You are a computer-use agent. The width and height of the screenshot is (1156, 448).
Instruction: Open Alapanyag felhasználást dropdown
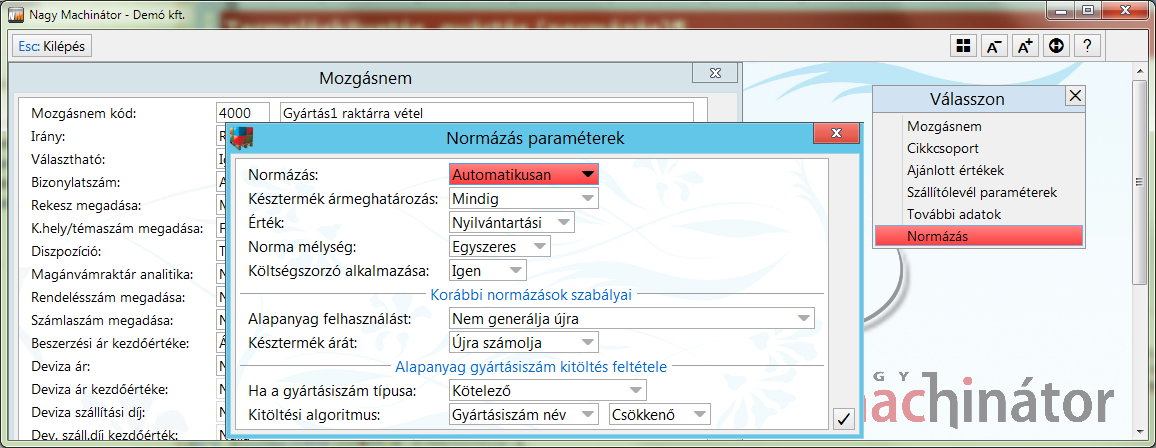click(x=632, y=318)
